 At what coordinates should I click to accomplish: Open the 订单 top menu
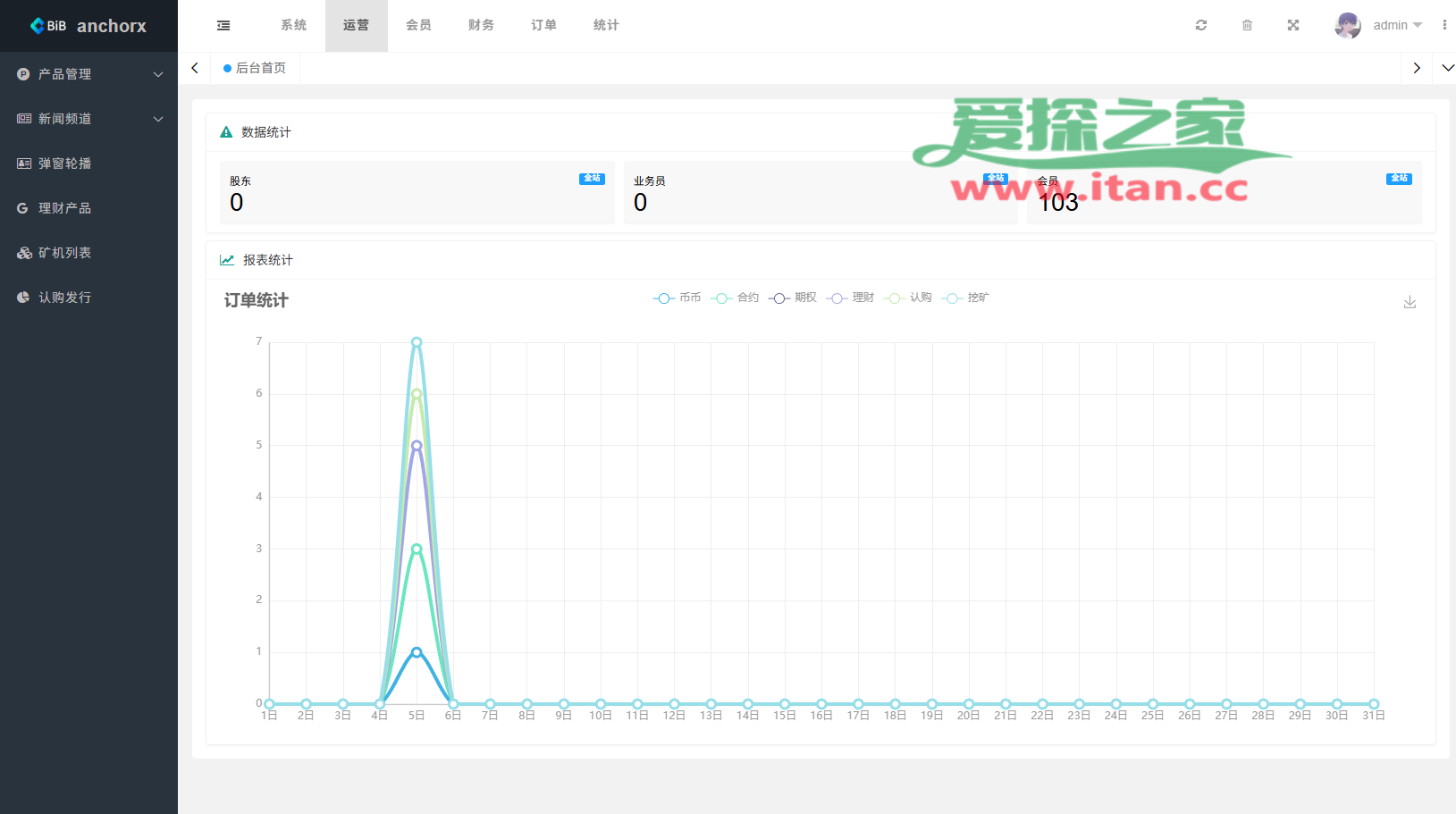tap(543, 26)
